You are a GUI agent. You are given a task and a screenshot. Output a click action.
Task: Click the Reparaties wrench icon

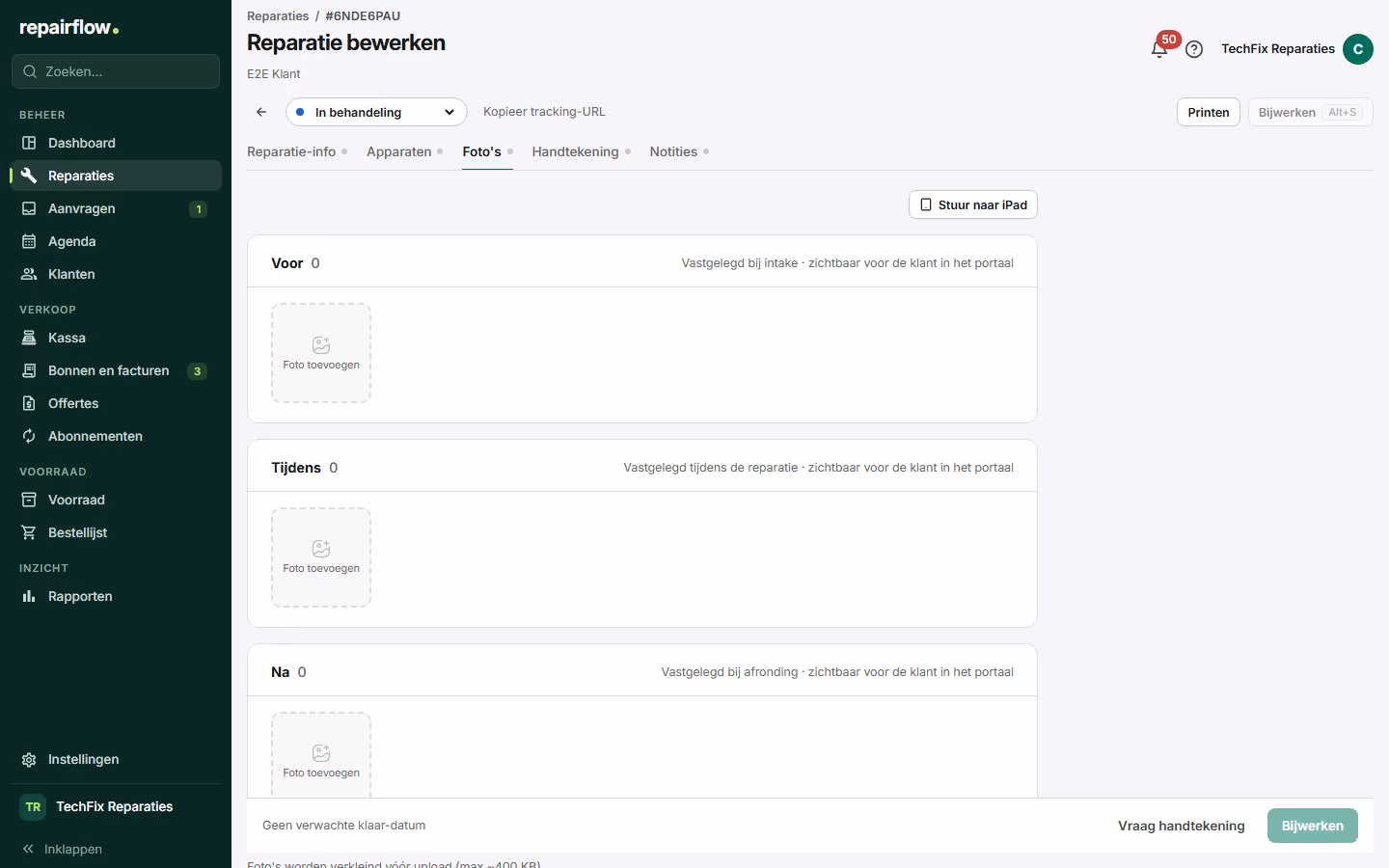pos(29,176)
